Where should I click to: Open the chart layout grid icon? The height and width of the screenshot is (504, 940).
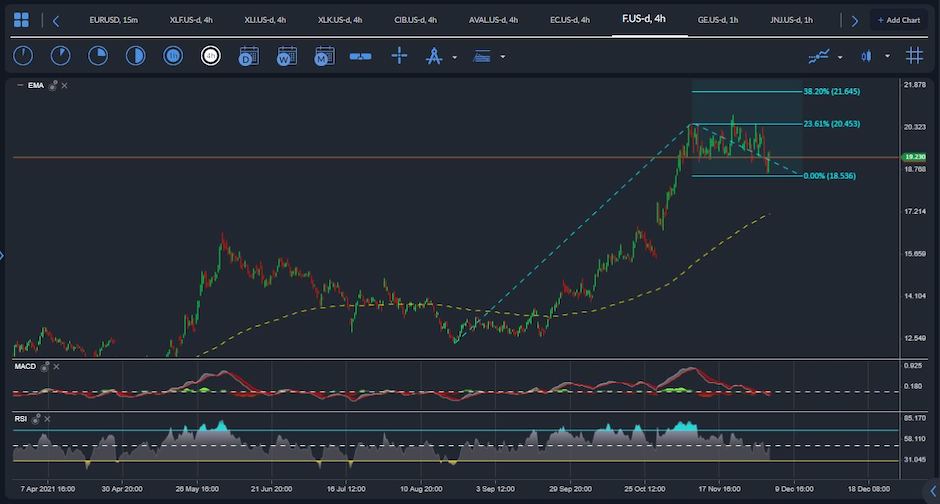(21, 20)
